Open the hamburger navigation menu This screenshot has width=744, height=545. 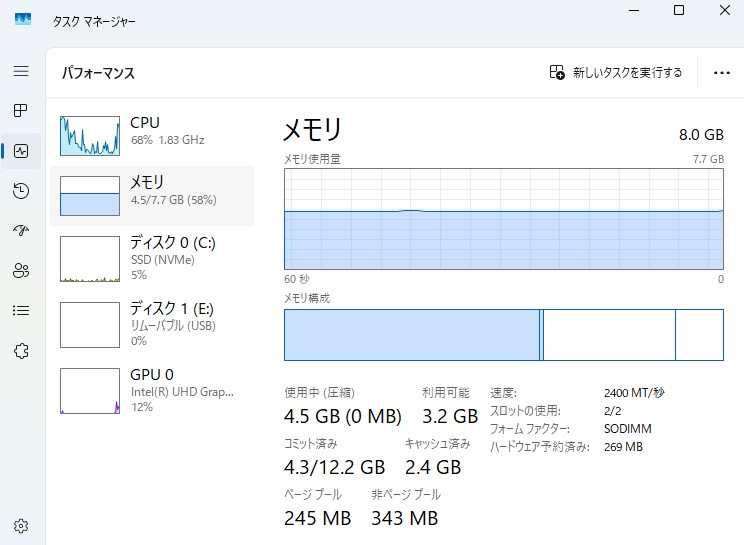point(21,72)
